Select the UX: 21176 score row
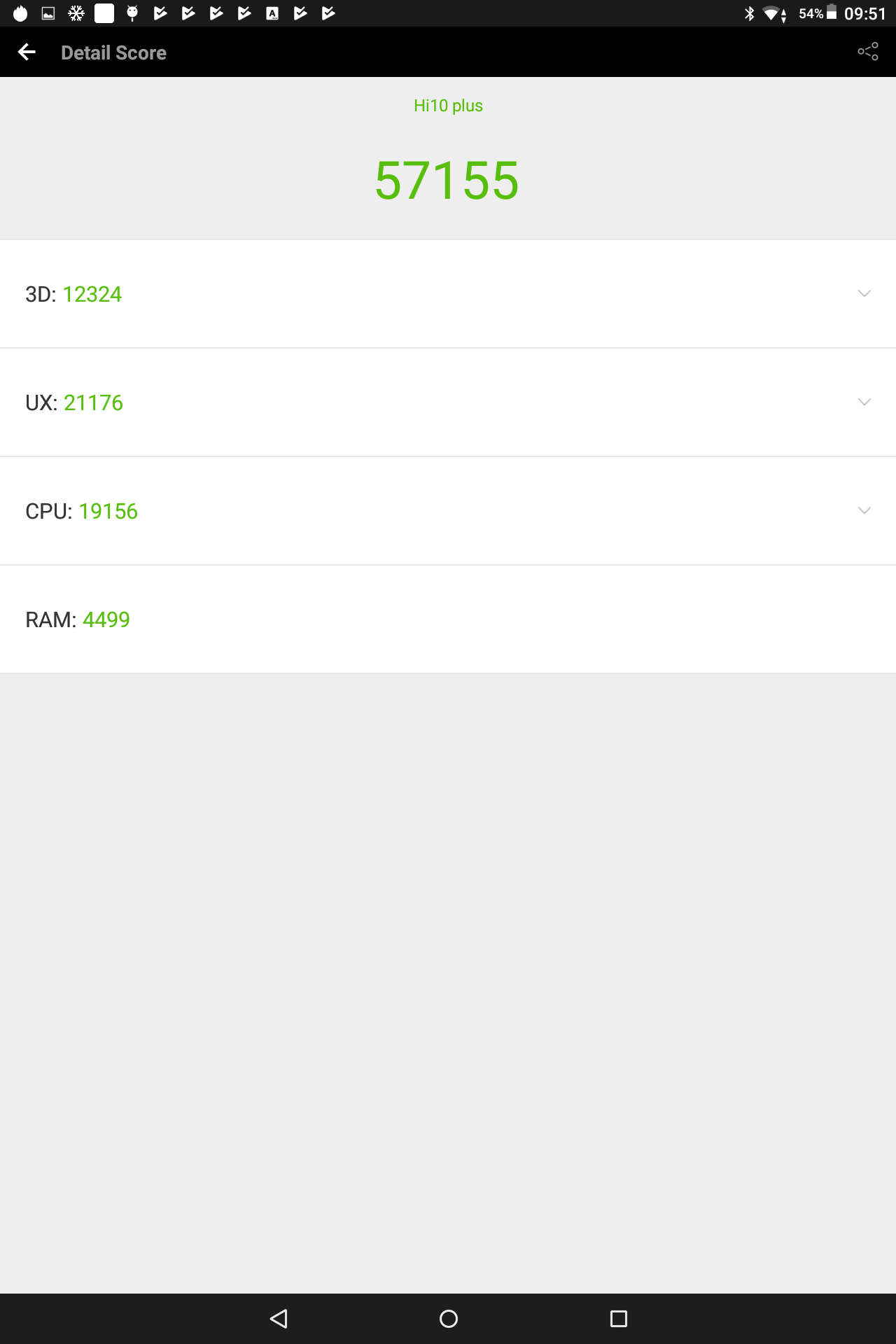Viewport: 896px width, 1344px height. [x=448, y=402]
